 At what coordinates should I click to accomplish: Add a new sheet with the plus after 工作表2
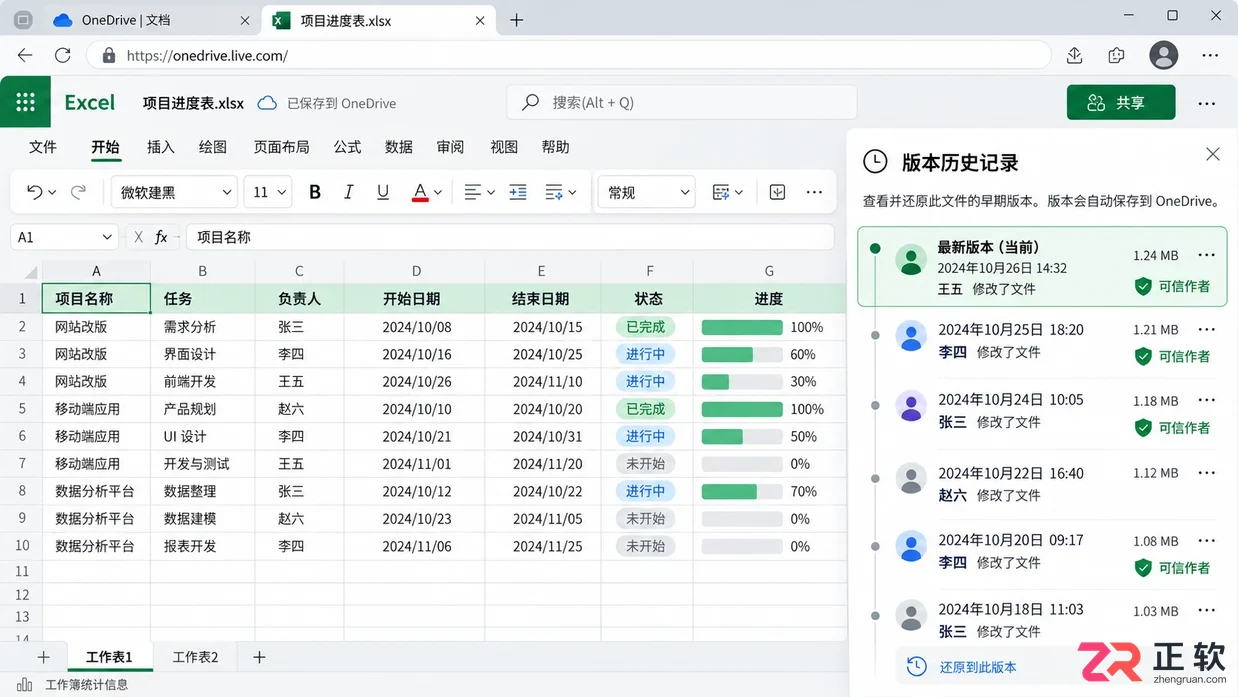click(x=259, y=657)
